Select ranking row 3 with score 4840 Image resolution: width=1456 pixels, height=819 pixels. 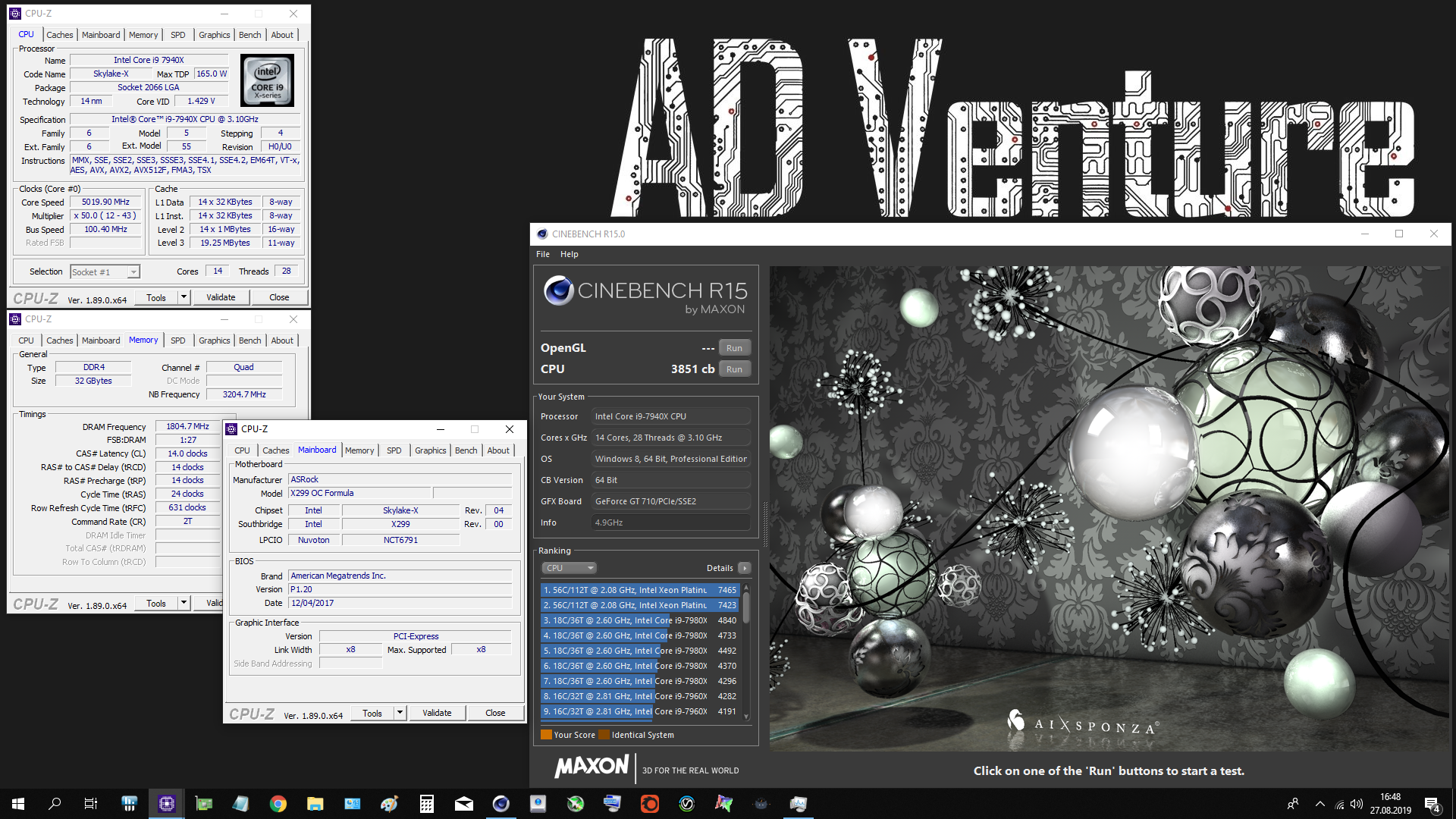640,620
